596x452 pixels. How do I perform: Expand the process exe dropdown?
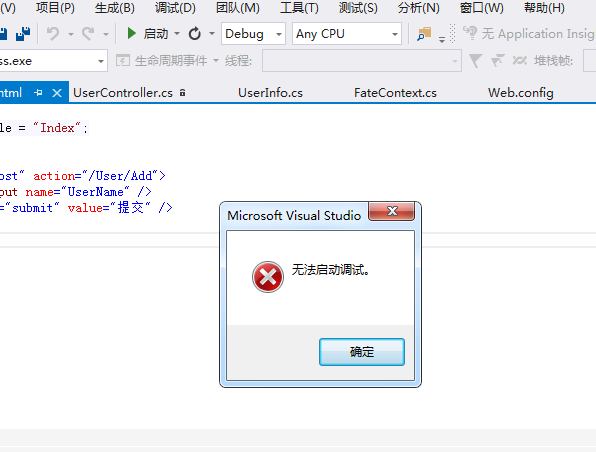101,61
